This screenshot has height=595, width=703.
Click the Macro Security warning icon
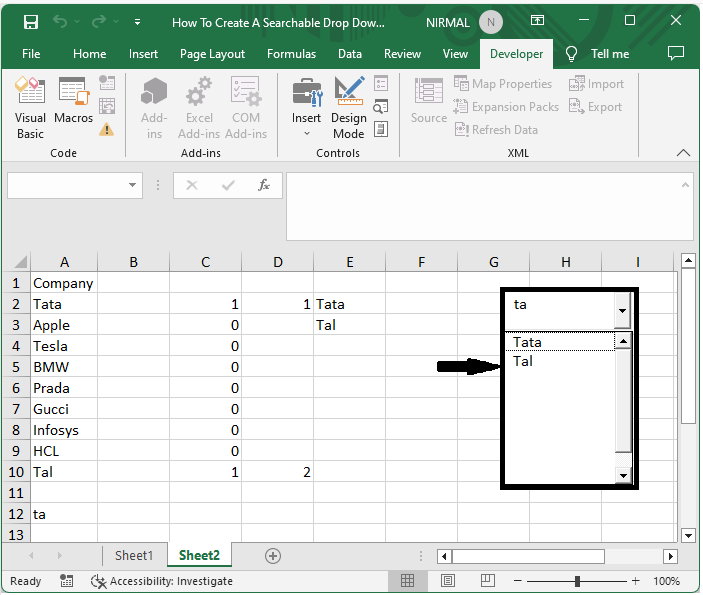point(106,129)
